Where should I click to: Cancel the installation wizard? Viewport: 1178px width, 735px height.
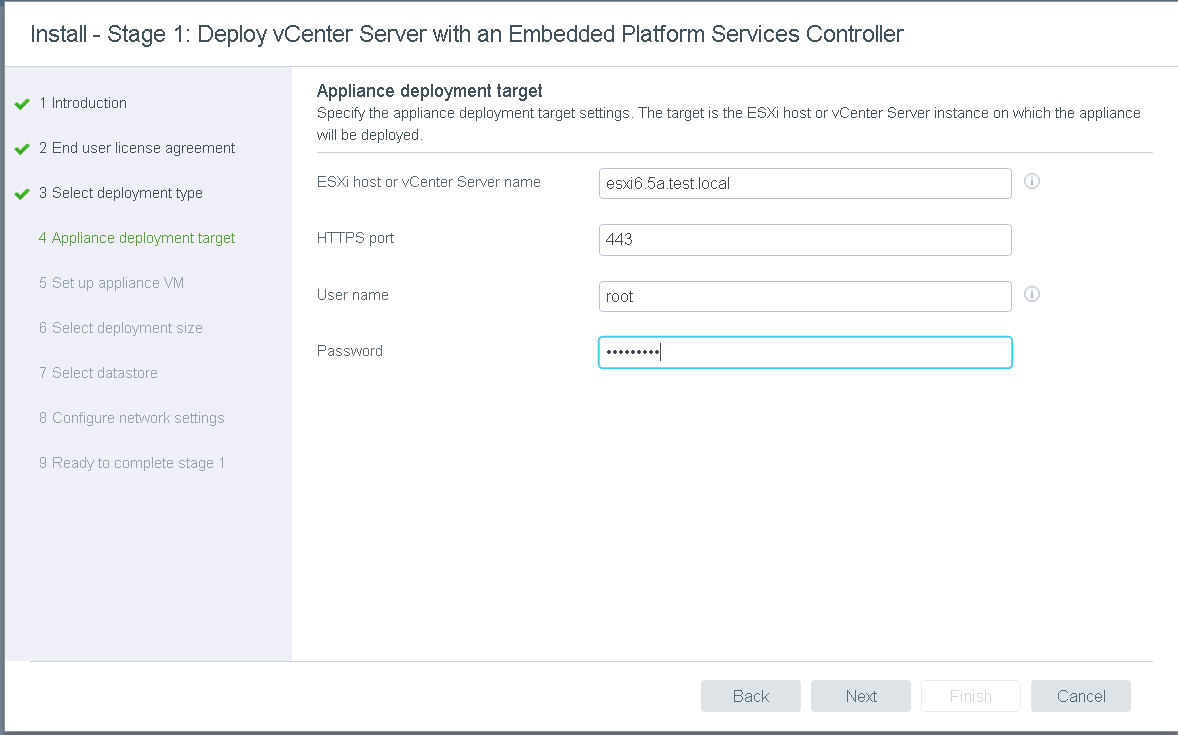coord(1080,696)
